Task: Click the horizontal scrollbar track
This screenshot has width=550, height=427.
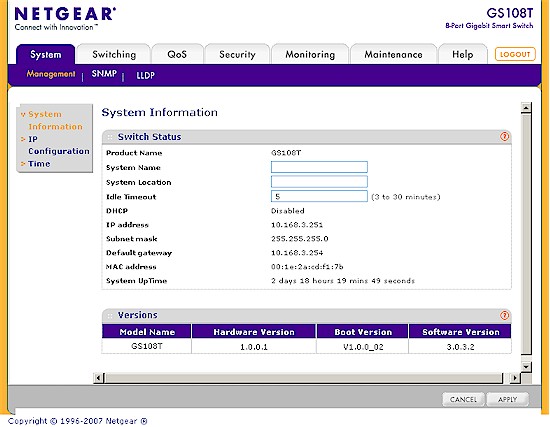Action: [304, 378]
